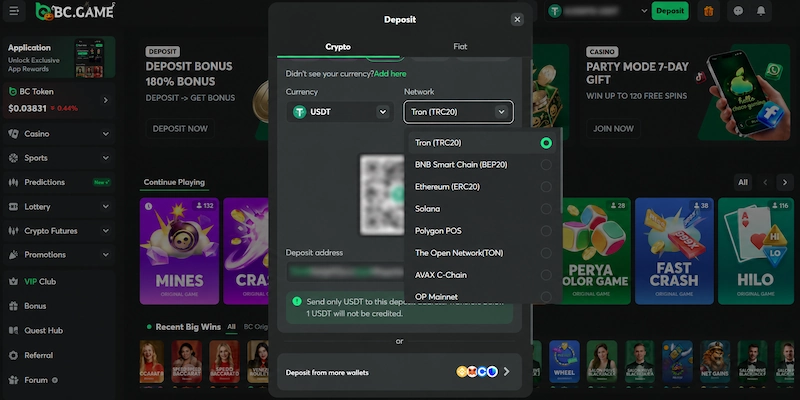Switch to the Fiat deposit tab

point(460,47)
